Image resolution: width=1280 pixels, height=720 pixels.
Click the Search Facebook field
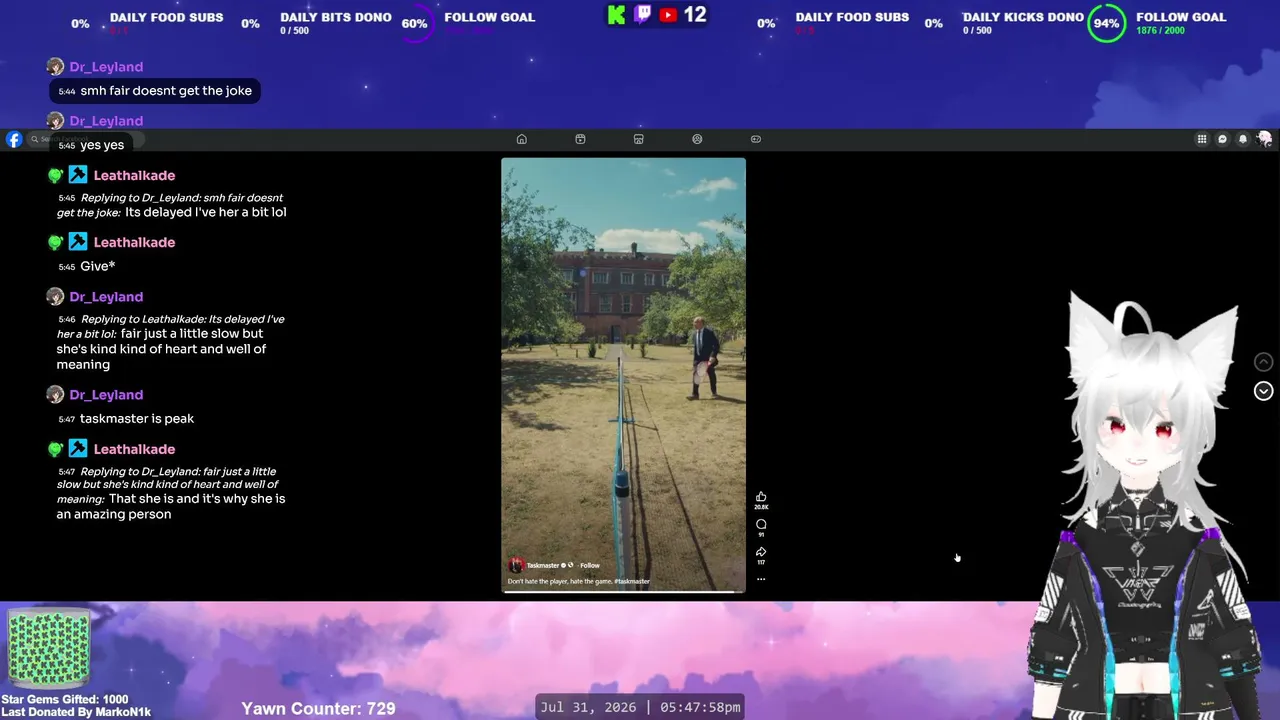[86, 139]
